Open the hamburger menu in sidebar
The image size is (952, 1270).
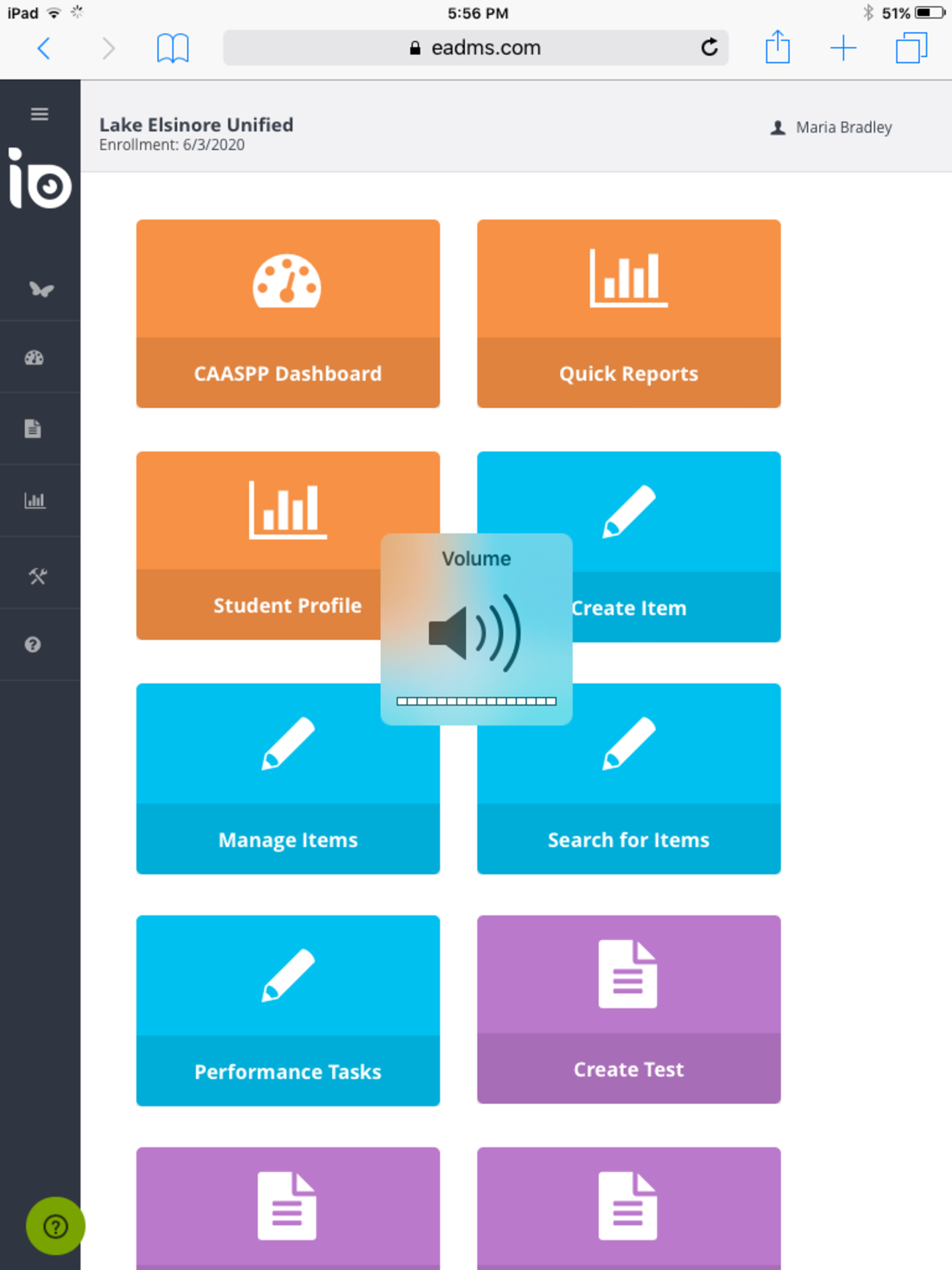click(x=40, y=114)
